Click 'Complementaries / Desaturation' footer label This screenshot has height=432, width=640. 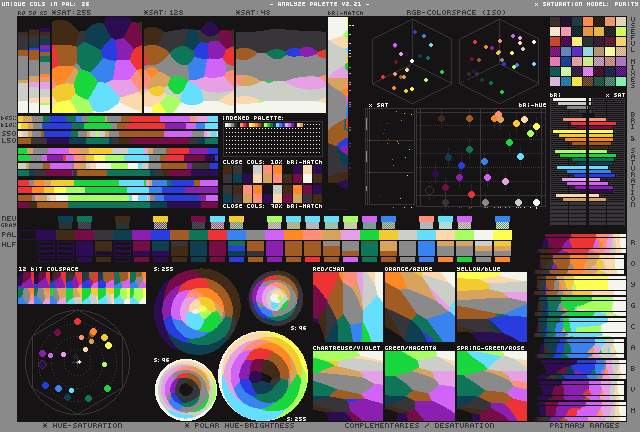point(419,425)
